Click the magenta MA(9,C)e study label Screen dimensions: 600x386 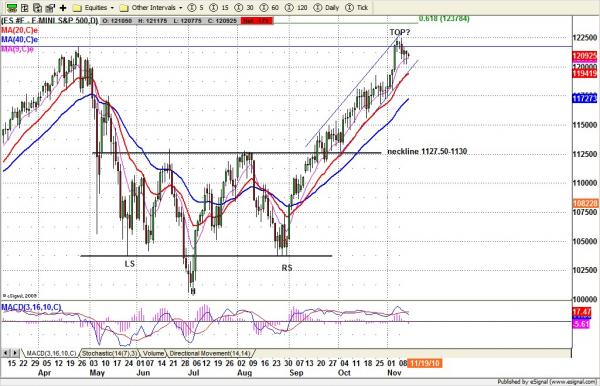click(x=17, y=49)
